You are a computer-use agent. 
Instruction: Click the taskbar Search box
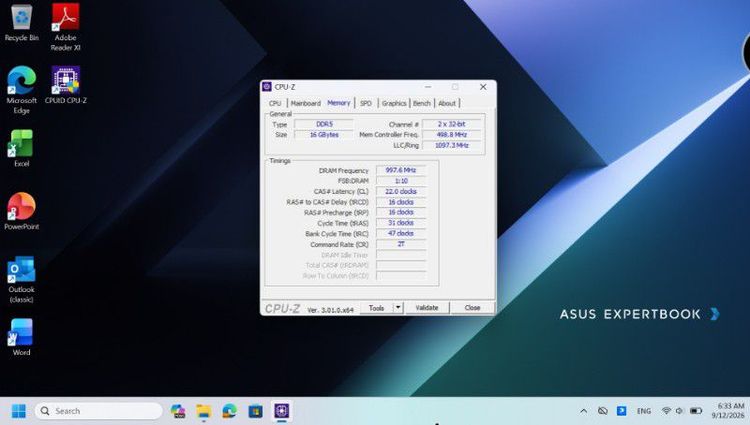[x=99, y=411]
